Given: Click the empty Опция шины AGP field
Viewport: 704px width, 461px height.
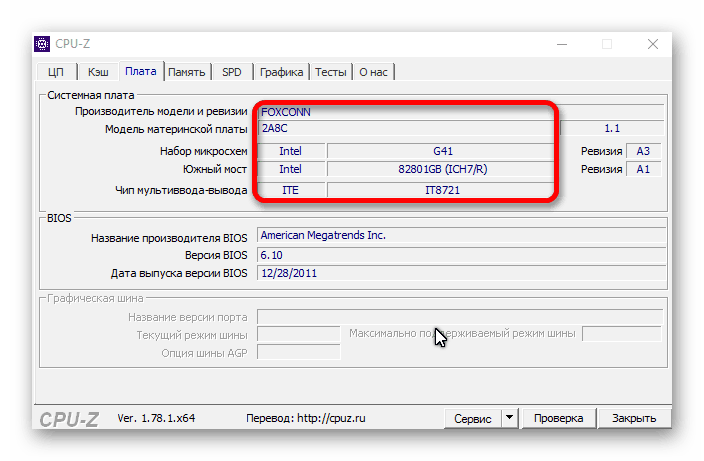Looking at the screenshot, I should pos(299,353).
